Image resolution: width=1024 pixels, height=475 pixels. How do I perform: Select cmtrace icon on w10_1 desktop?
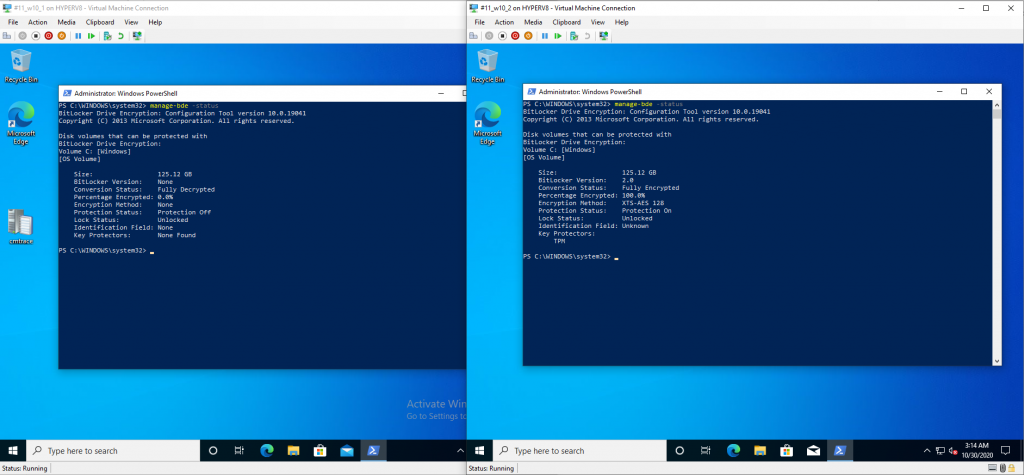22,227
